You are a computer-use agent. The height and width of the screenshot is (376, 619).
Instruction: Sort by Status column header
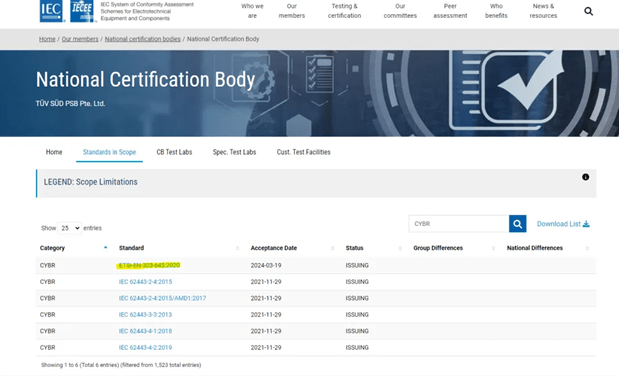[x=355, y=248]
